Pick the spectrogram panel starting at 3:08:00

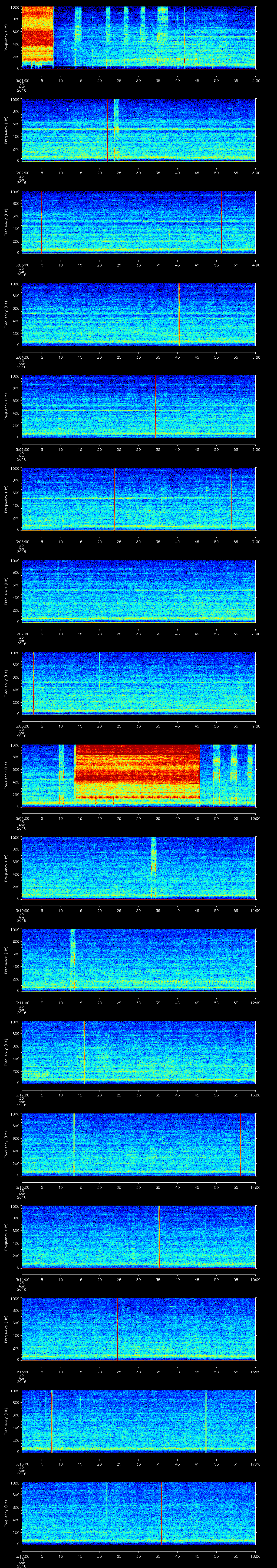pos(138,683)
